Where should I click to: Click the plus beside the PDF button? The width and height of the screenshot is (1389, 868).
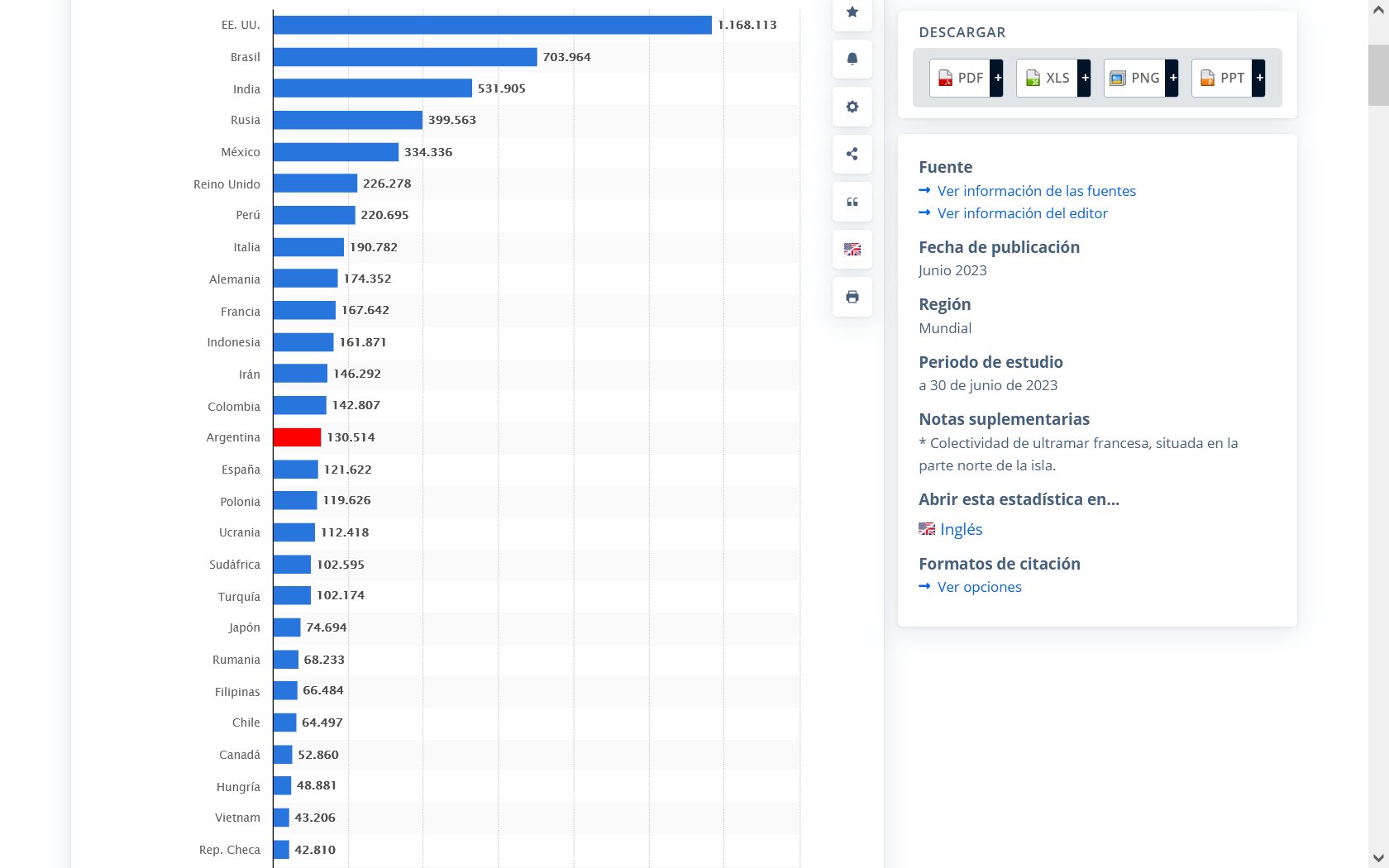pyautogui.click(x=998, y=78)
